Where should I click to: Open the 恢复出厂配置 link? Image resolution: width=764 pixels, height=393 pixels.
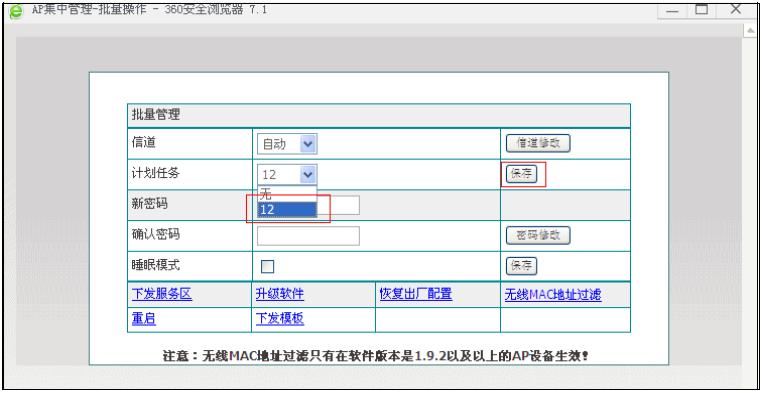coord(416,294)
